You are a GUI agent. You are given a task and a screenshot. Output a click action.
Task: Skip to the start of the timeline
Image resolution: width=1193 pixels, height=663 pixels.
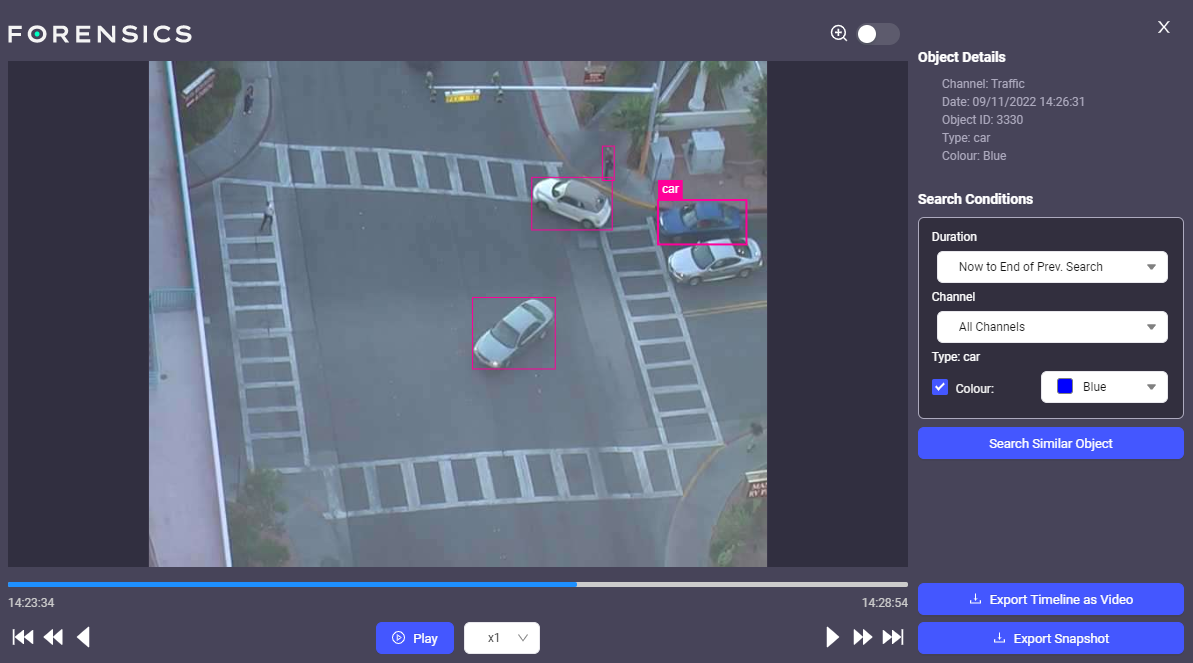pos(22,638)
